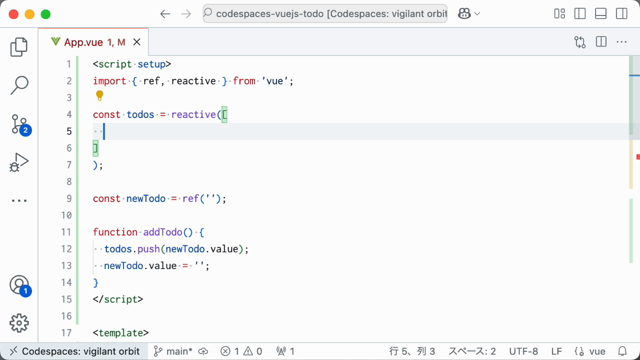Click the command center search box
The height and width of the screenshot is (360, 640).
[x=325, y=14]
